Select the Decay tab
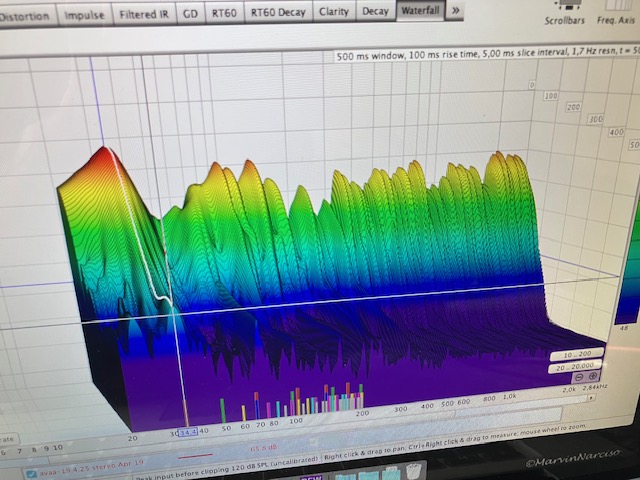Viewport: 640px width, 480px height. click(375, 12)
